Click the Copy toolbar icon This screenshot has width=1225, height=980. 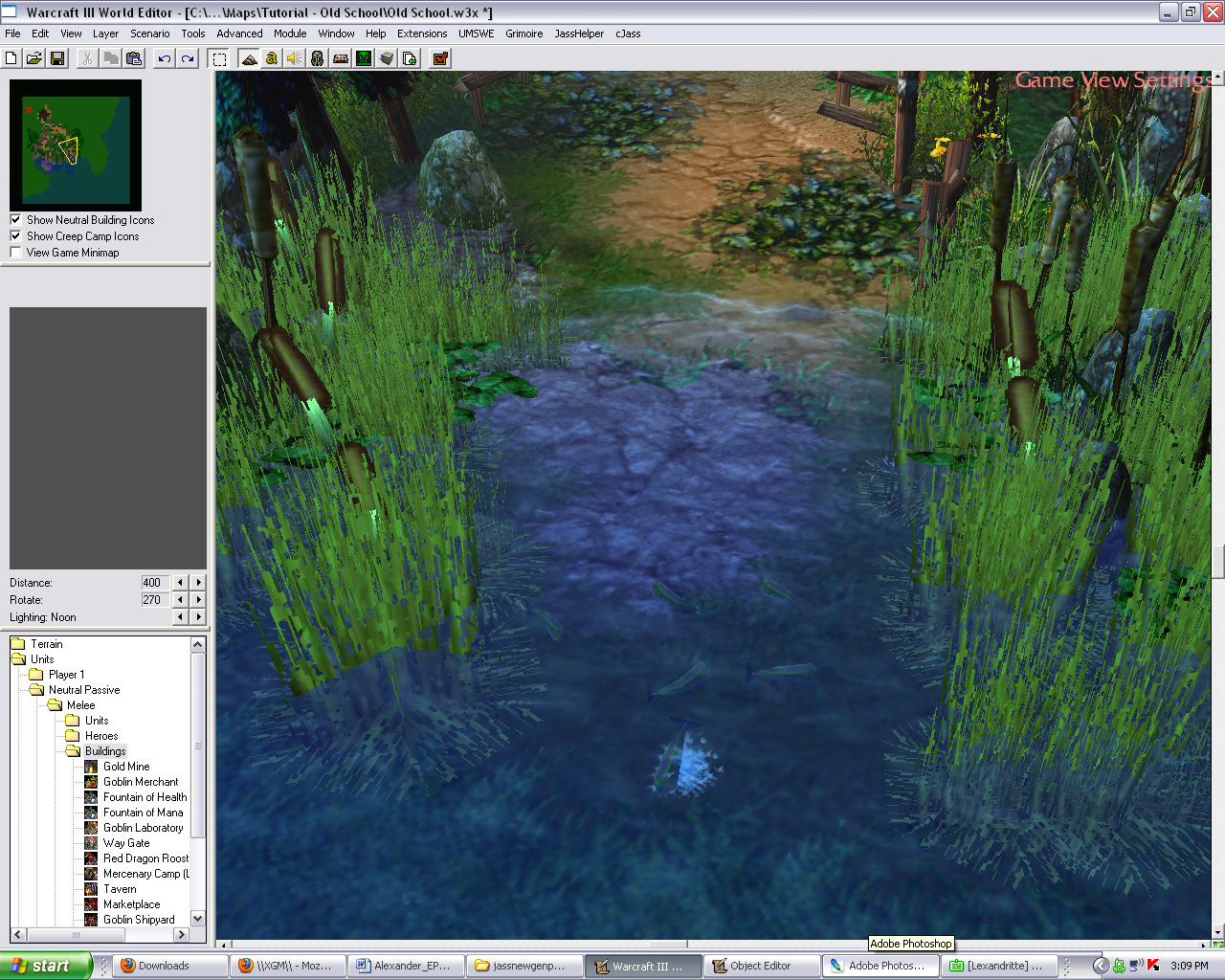[111, 58]
